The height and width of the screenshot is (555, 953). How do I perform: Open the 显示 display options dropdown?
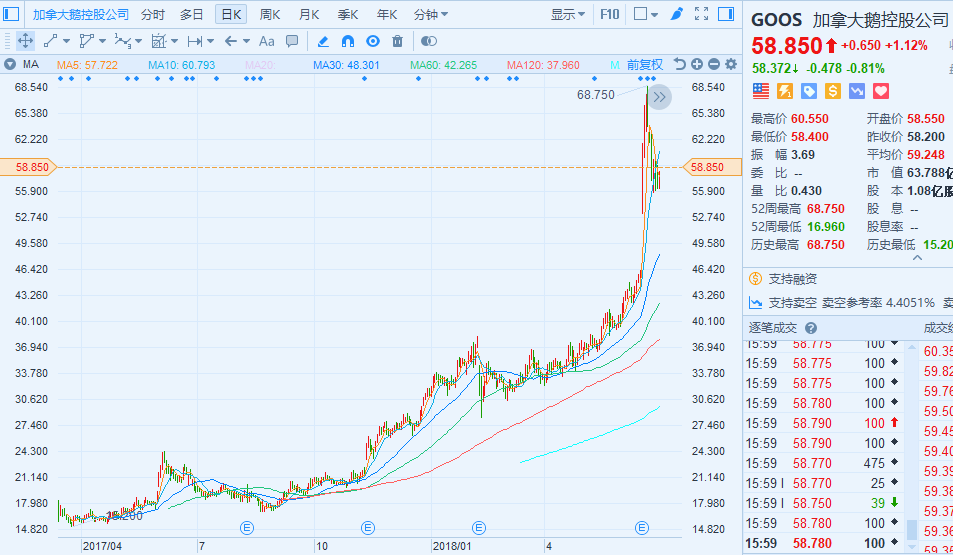568,14
